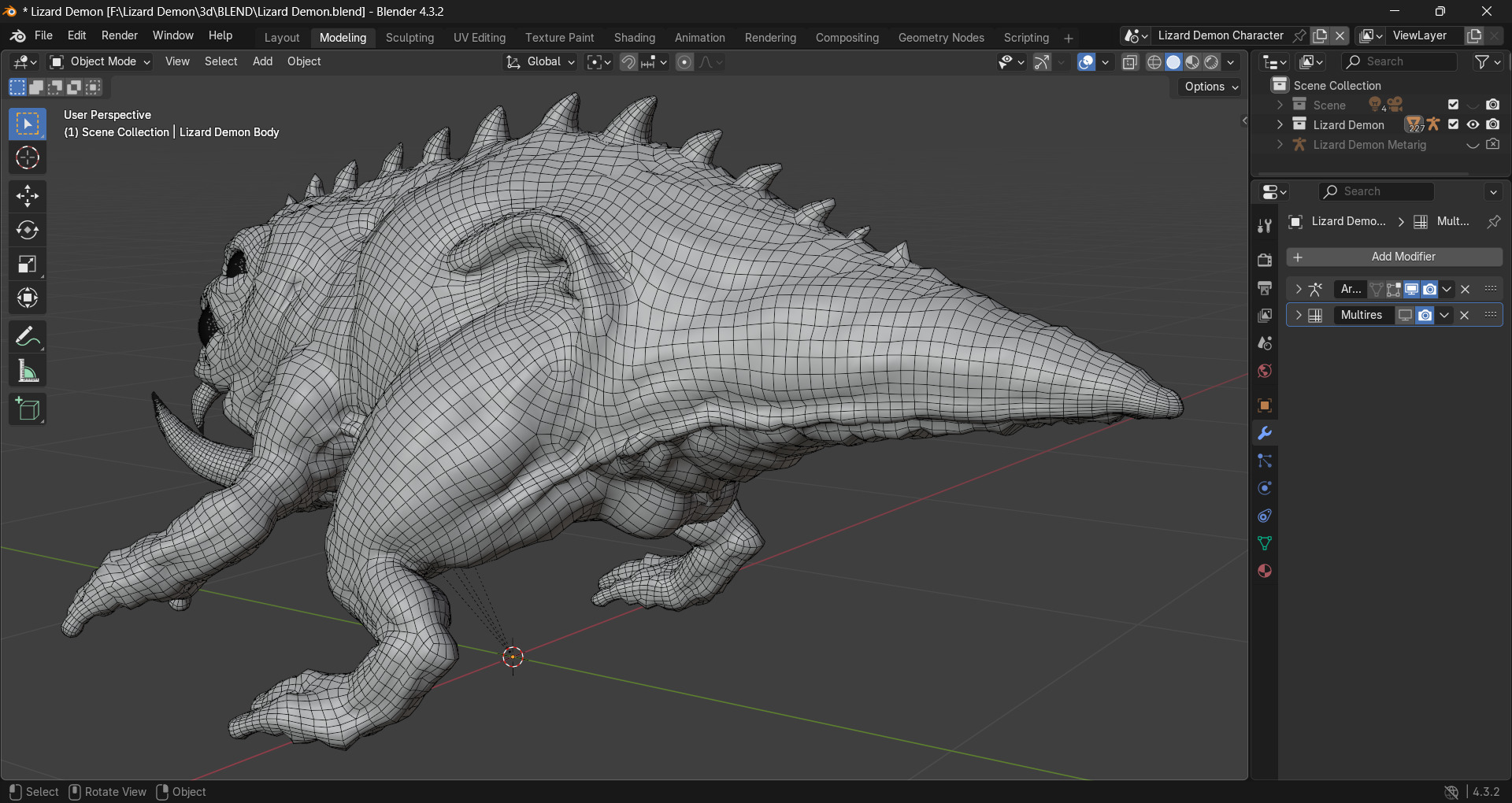The image size is (1512, 803).
Task: Open the Render properties tab
Action: (x=1265, y=260)
